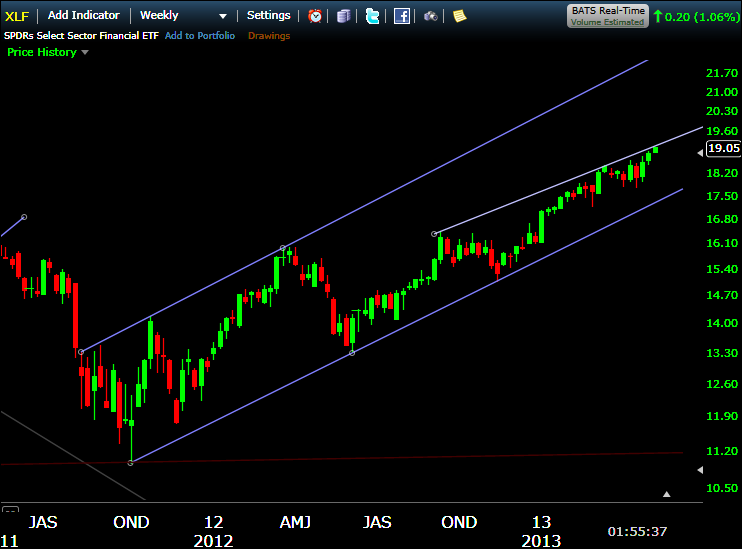Click the 19.05 current price marker
Viewport: 742px width, 549px height.
point(724,148)
